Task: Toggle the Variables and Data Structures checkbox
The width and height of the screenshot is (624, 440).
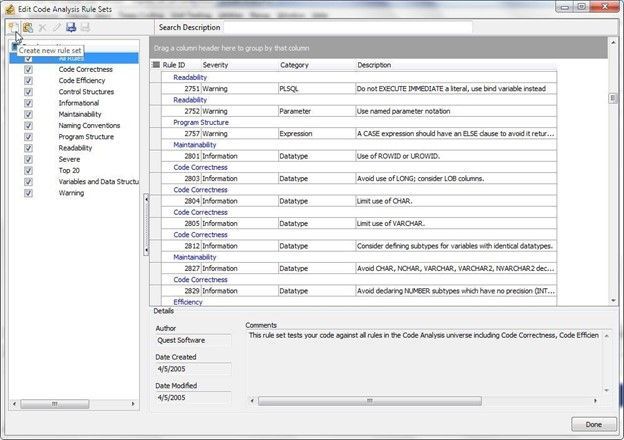Action: pos(28,182)
